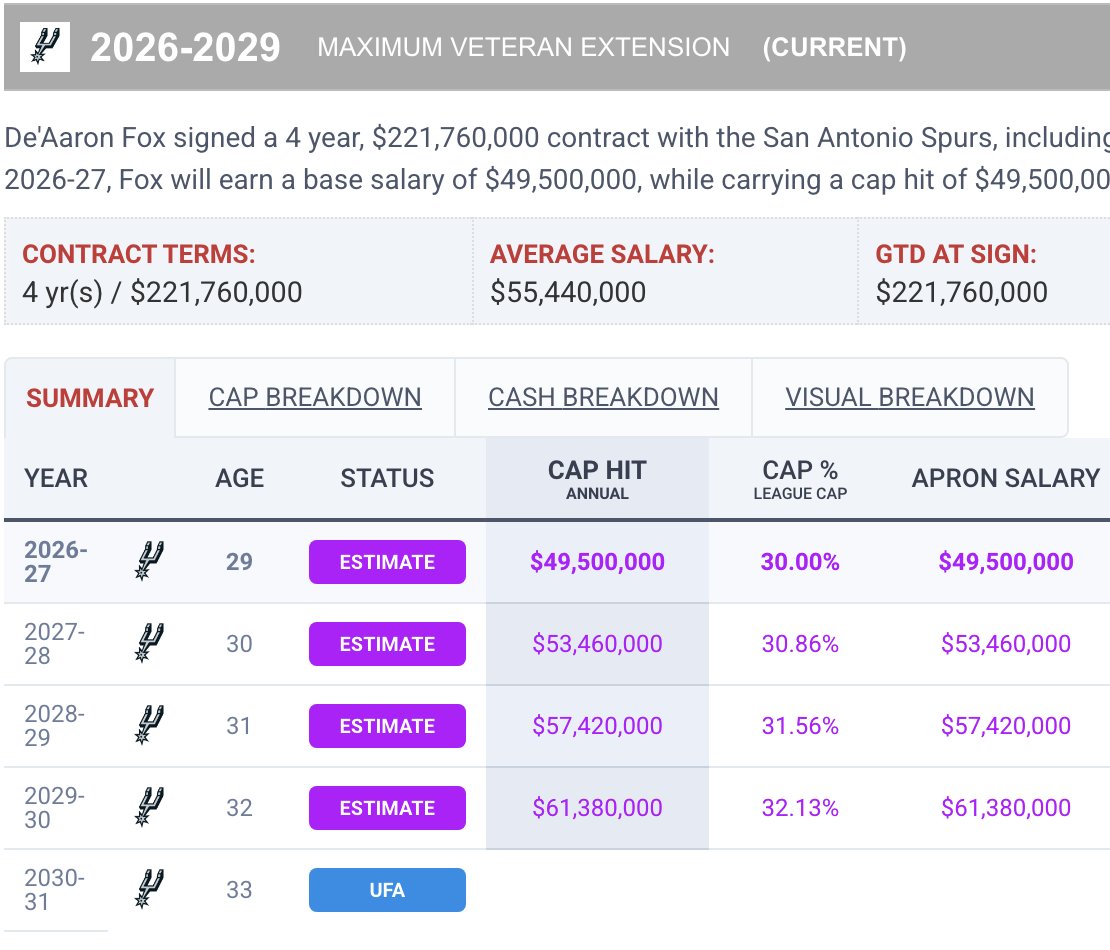Click the $49,500,000 cap hit value
The height and width of the screenshot is (950, 1110).
pos(597,561)
